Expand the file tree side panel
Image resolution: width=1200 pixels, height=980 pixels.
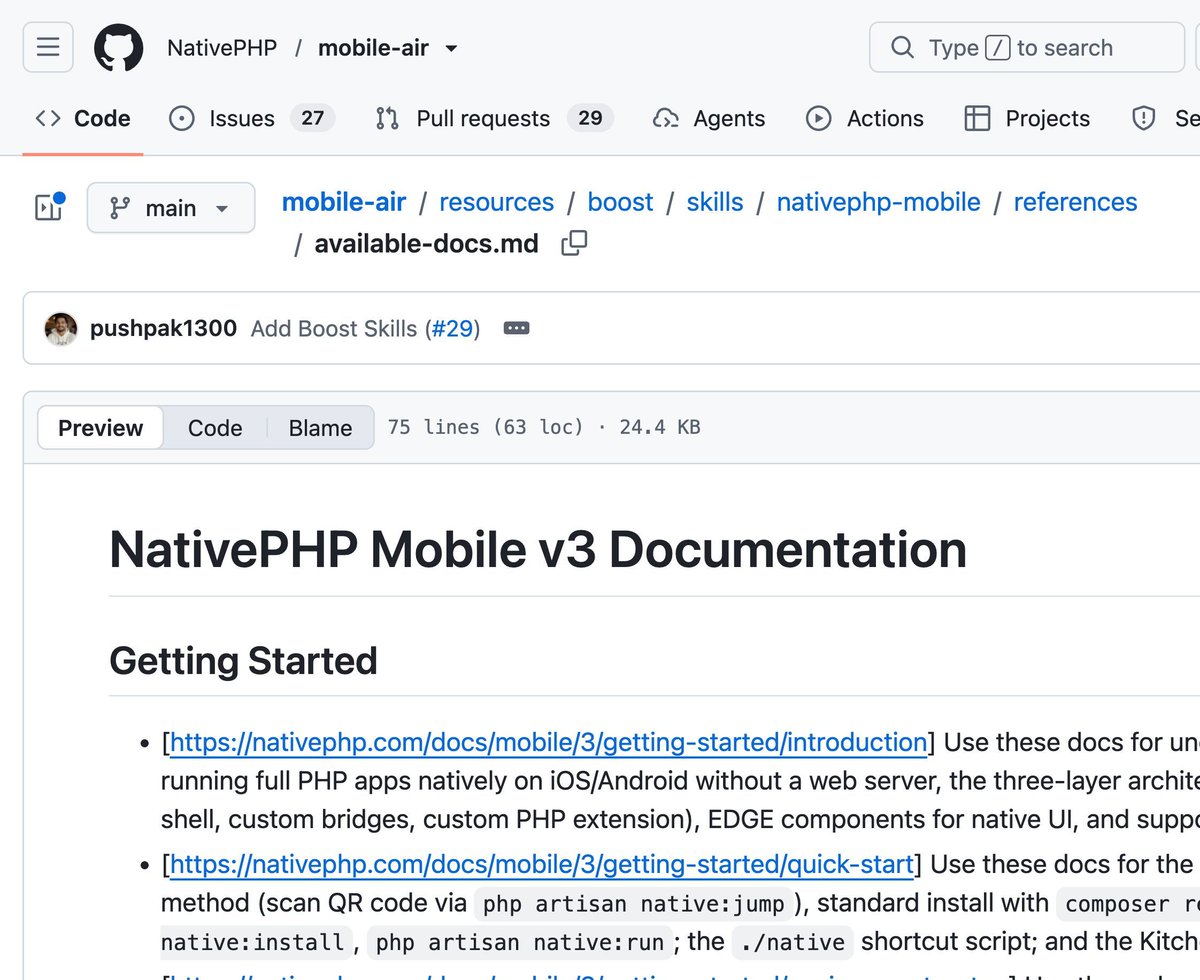point(49,207)
